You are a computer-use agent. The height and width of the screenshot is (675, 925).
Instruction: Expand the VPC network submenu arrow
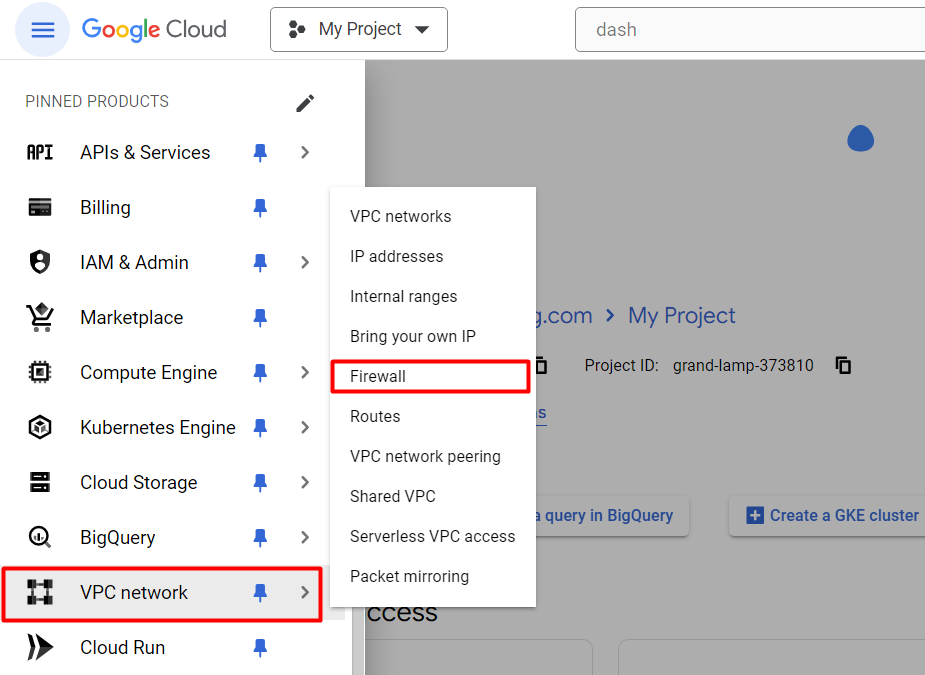tap(305, 592)
